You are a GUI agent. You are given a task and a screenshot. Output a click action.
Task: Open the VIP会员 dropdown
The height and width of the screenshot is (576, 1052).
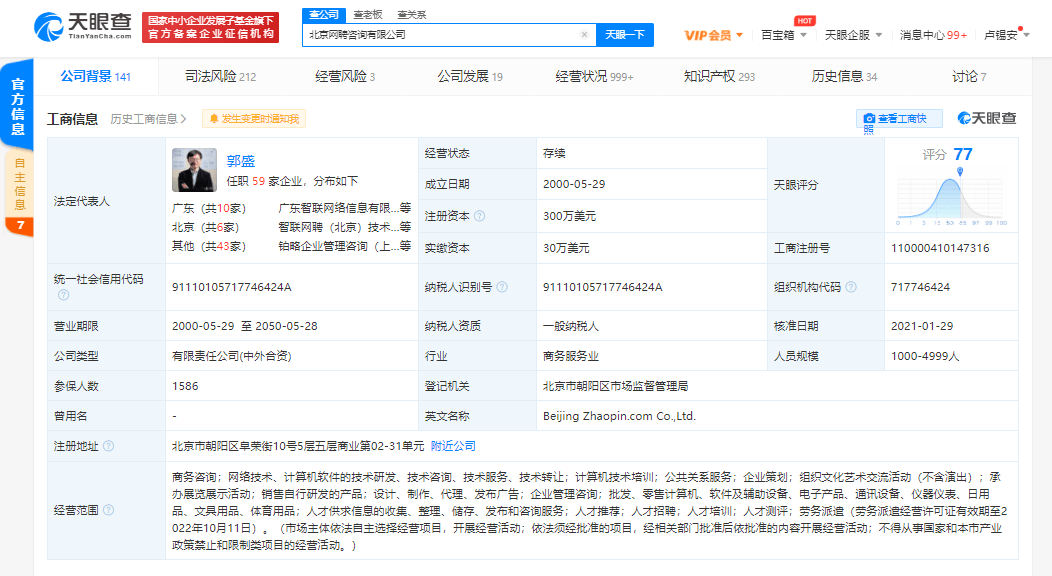point(713,36)
